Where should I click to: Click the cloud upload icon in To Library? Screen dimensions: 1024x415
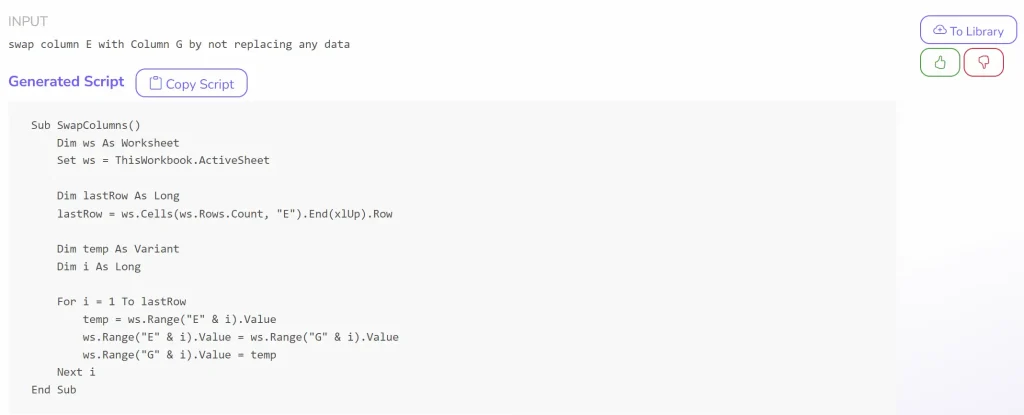tap(940, 31)
